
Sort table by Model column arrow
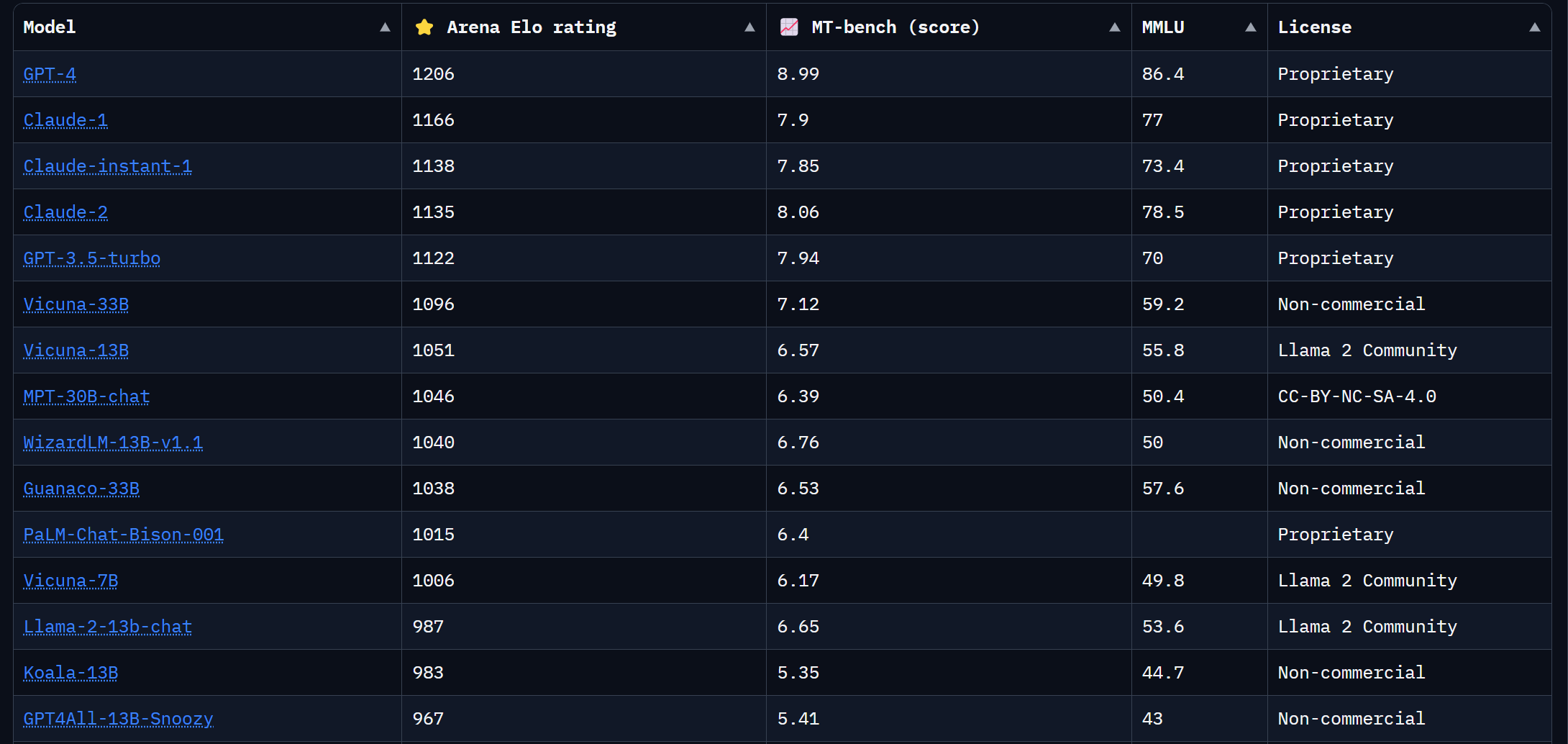pos(385,27)
